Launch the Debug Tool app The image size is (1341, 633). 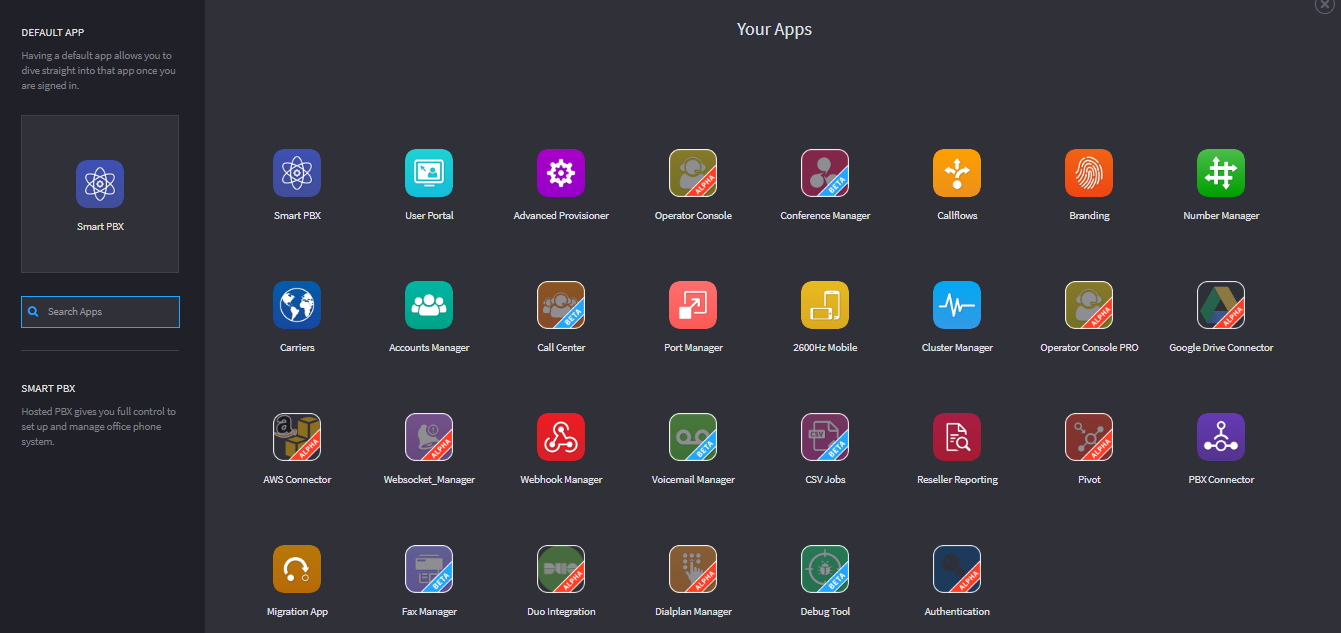point(825,569)
